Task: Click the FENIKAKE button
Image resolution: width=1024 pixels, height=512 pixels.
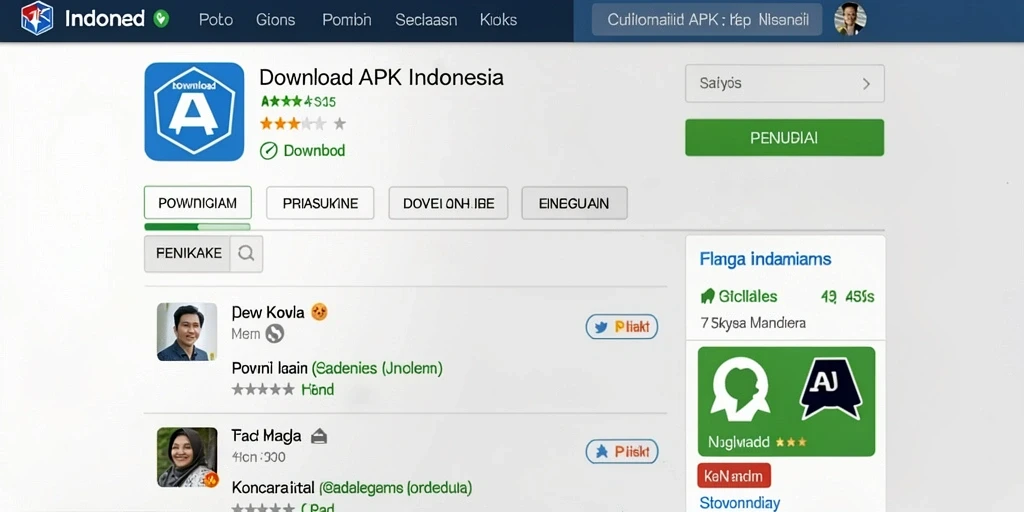Action: pos(188,253)
